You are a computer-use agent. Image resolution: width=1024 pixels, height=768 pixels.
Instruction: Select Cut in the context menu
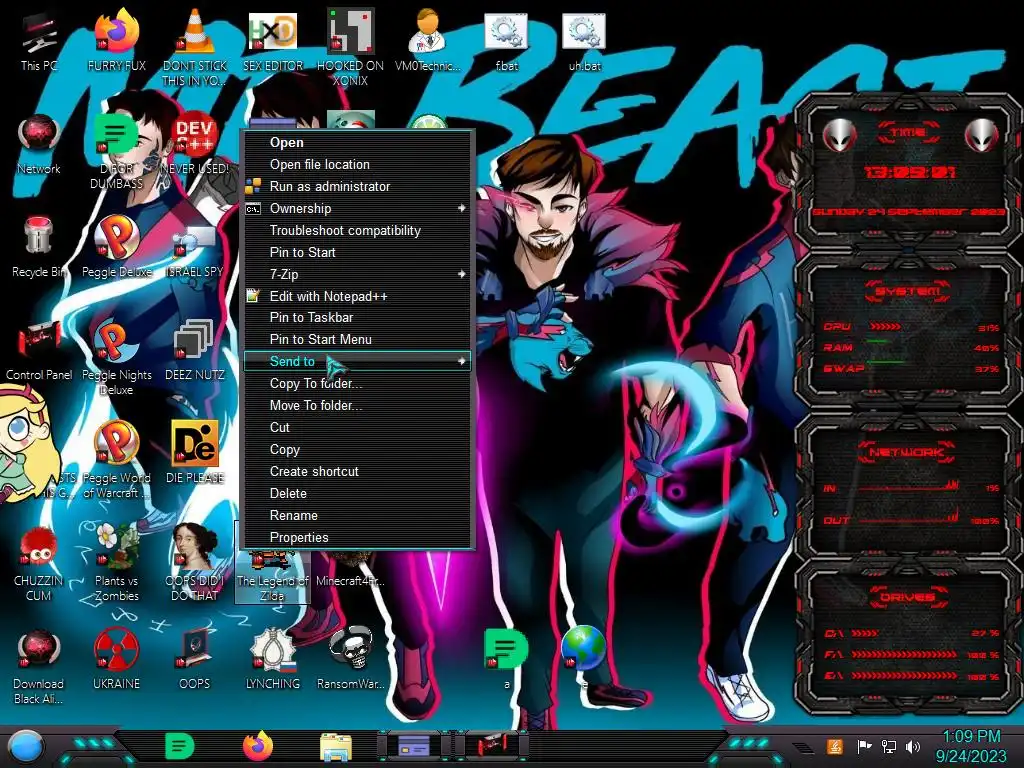pos(357,427)
